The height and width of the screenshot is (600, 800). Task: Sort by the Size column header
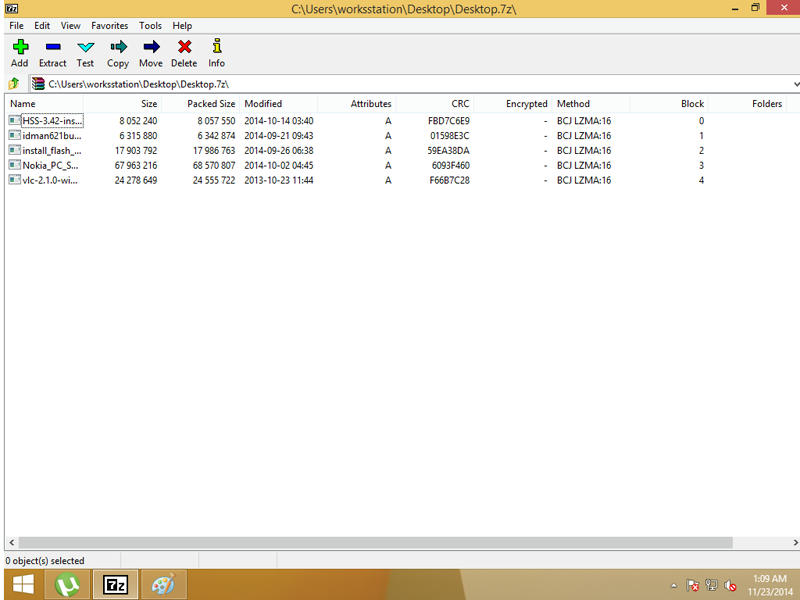122,104
